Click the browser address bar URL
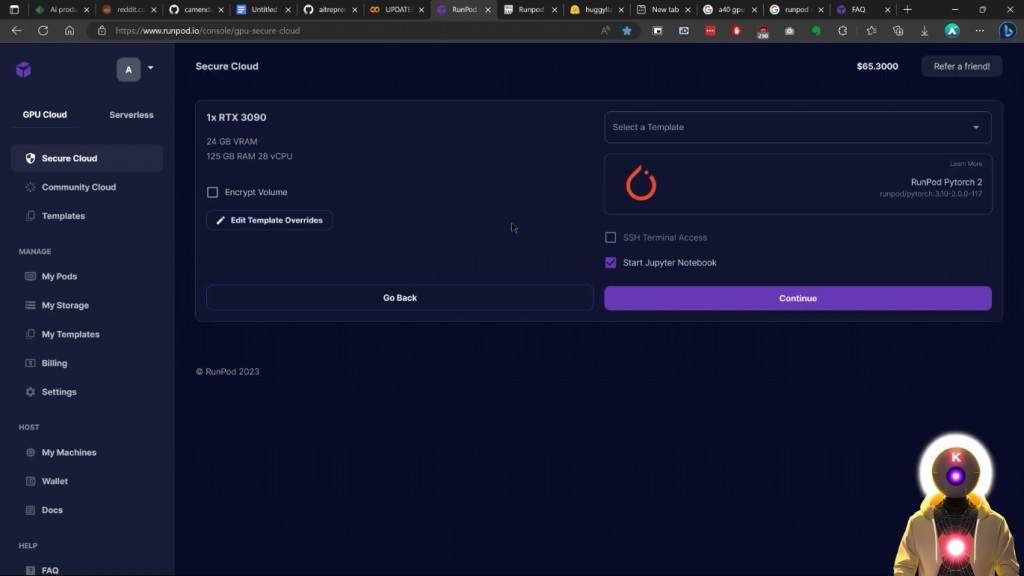This screenshot has height=576, width=1024. coord(208,31)
